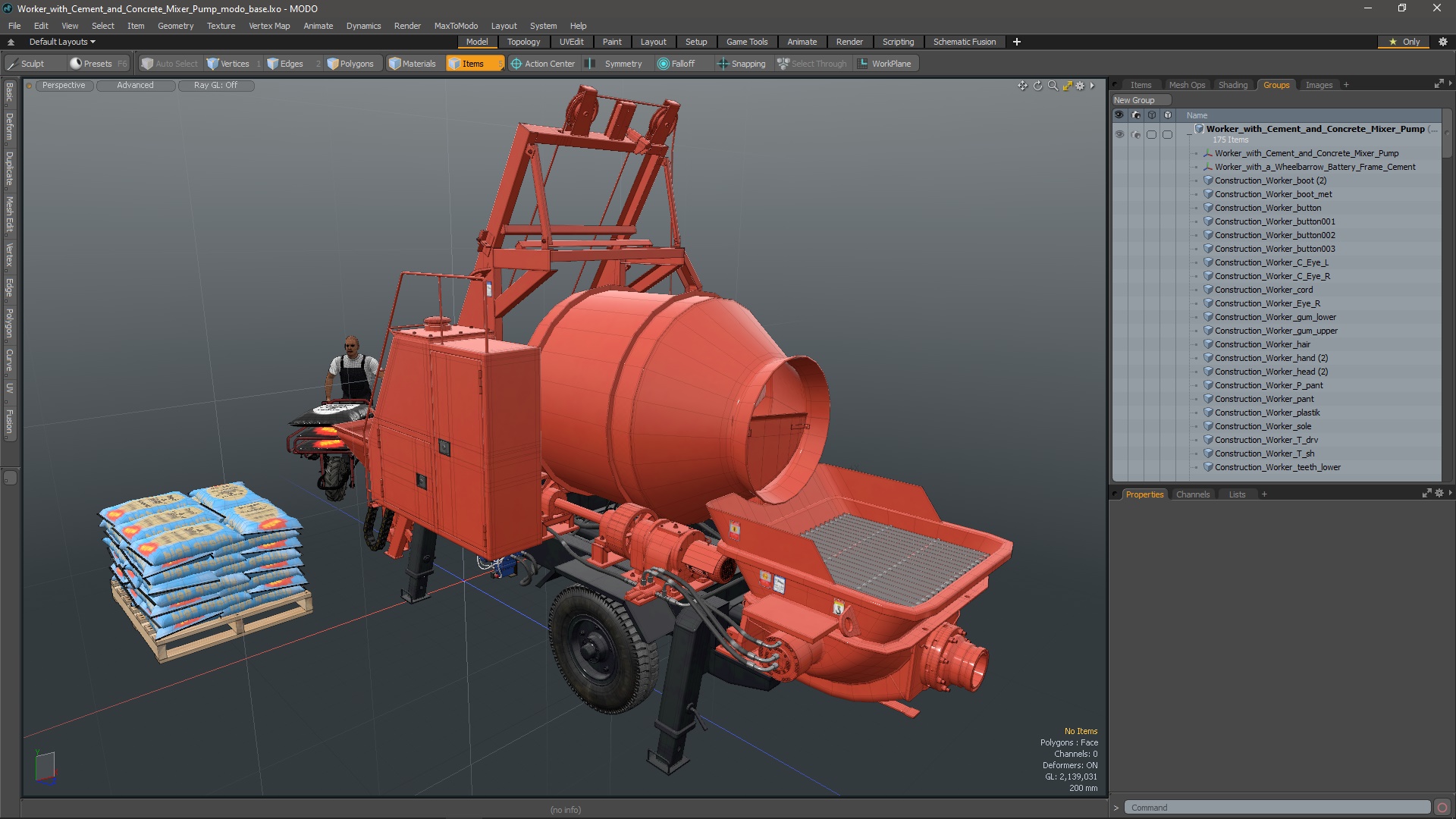Toggle render camera icon of main group
Viewport: 1456px width, 819px height.
click(x=1135, y=134)
